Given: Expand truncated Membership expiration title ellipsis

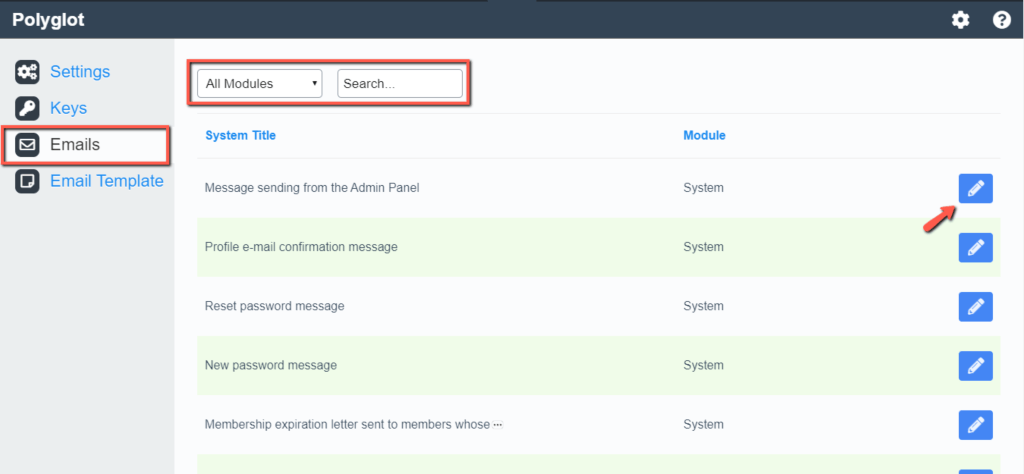Looking at the screenshot, I should (498, 425).
